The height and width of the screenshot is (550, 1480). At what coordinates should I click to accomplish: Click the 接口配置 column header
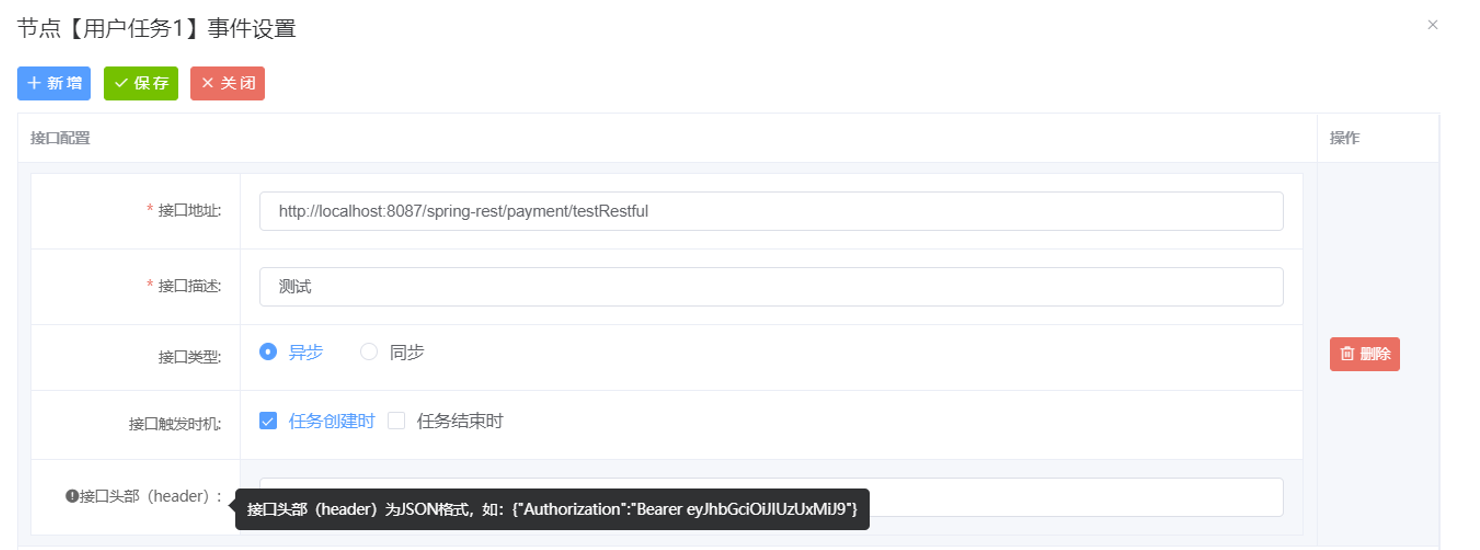(x=61, y=139)
